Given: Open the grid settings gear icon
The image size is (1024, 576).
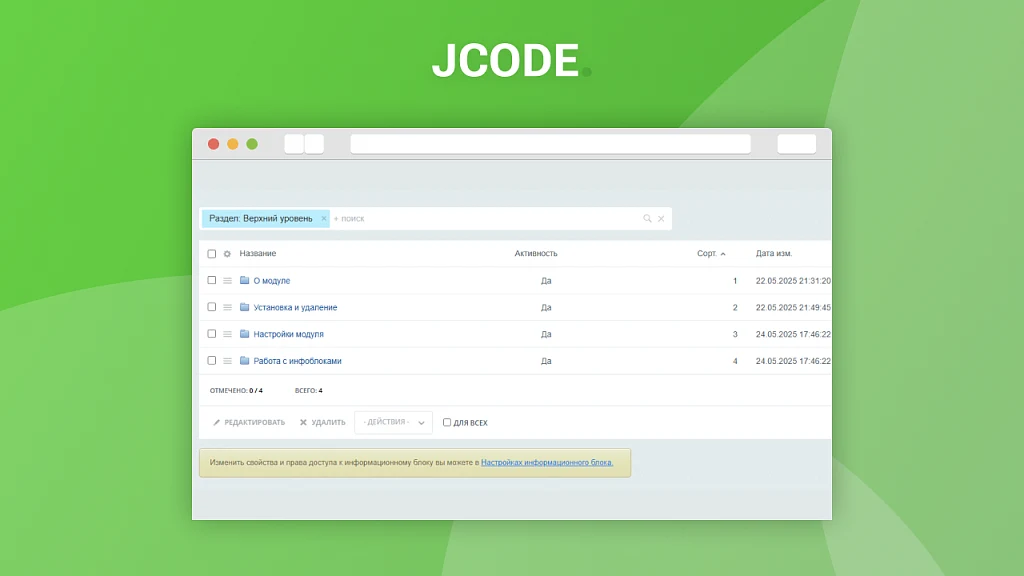Looking at the screenshot, I should click(227, 254).
